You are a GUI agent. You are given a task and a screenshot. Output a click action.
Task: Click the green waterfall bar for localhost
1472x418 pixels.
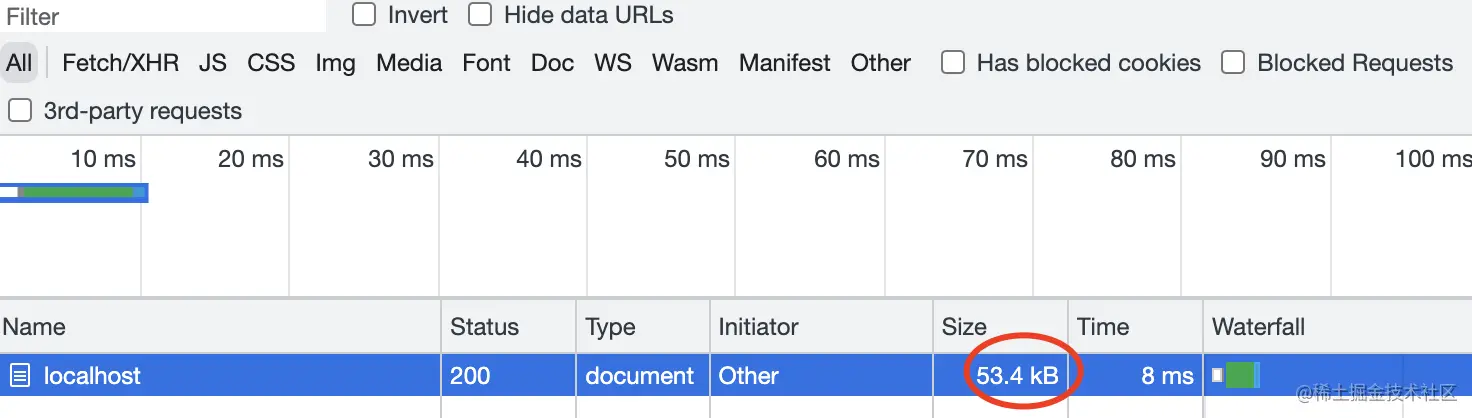click(1239, 376)
